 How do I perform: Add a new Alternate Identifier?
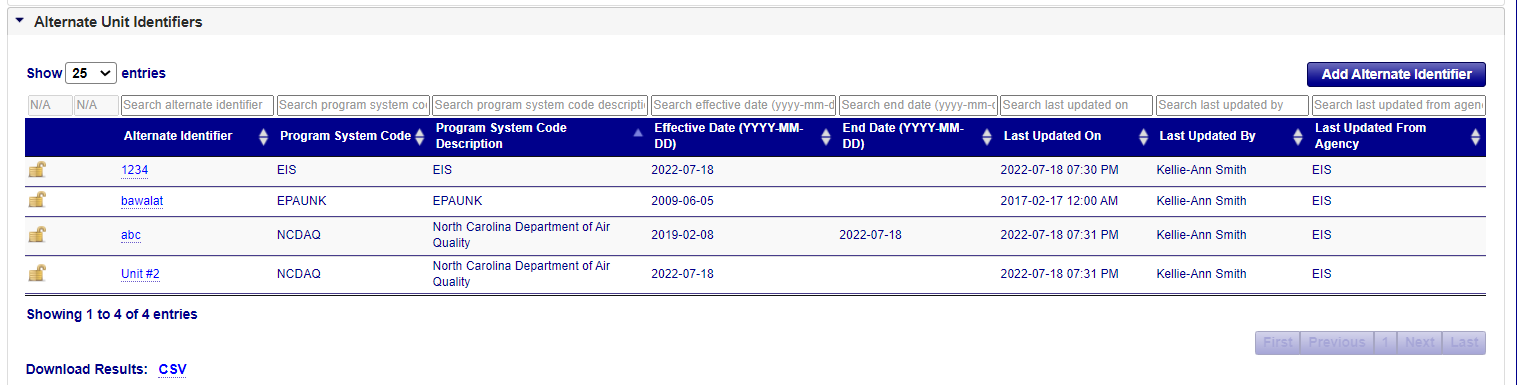(x=1396, y=74)
